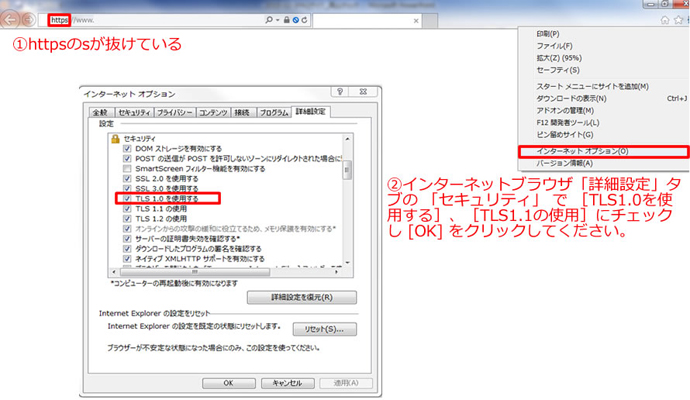Screen dimensions: 690x400
Task: Expand the ファイル(F) submenu
Action: [x=555, y=45]
